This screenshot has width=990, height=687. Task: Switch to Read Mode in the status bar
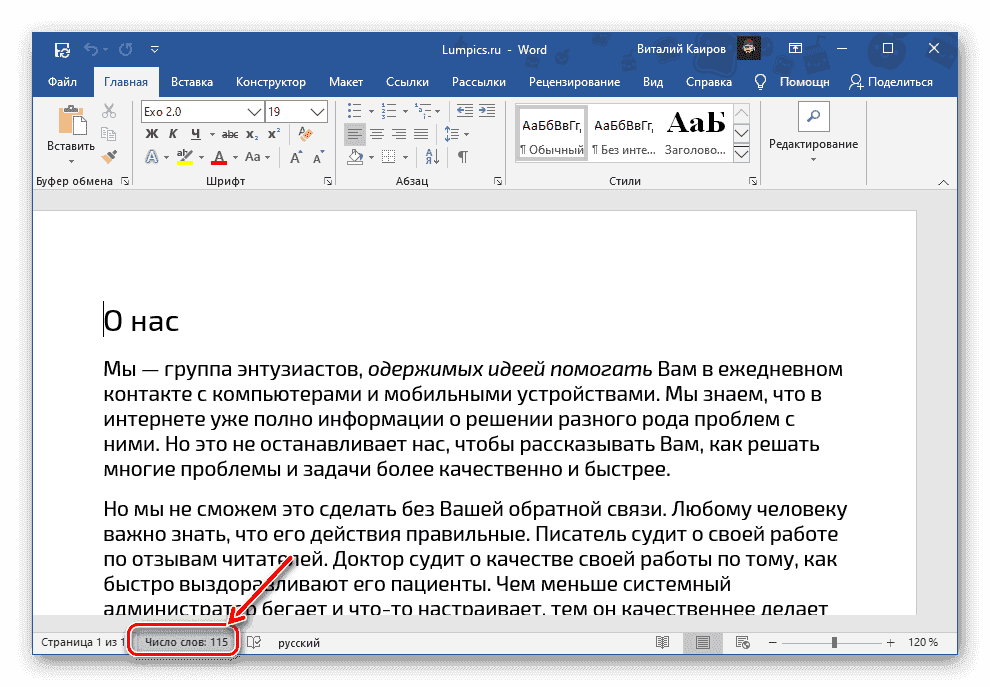662,642
